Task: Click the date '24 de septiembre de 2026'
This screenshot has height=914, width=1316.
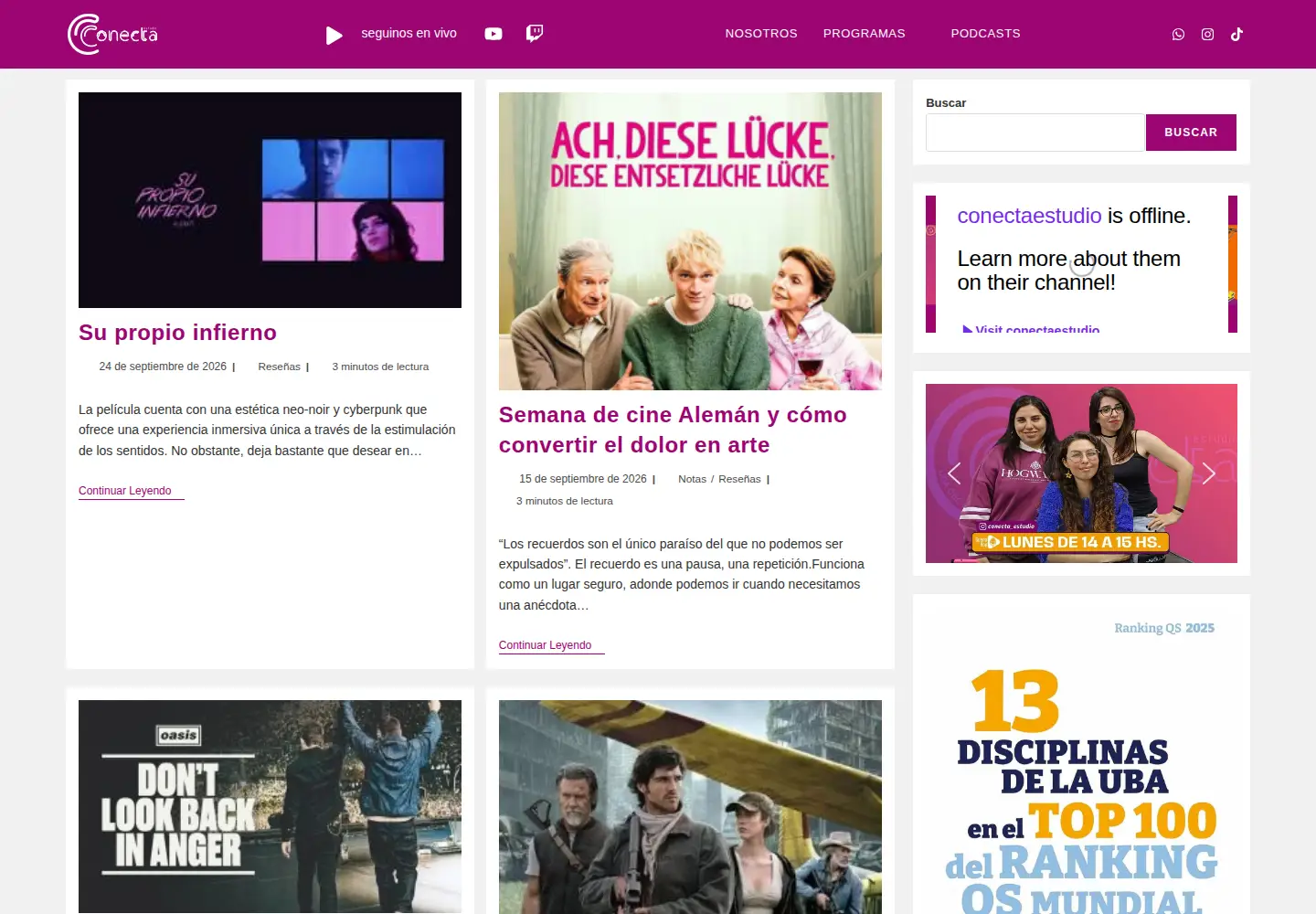Action: tap(163, 367)
